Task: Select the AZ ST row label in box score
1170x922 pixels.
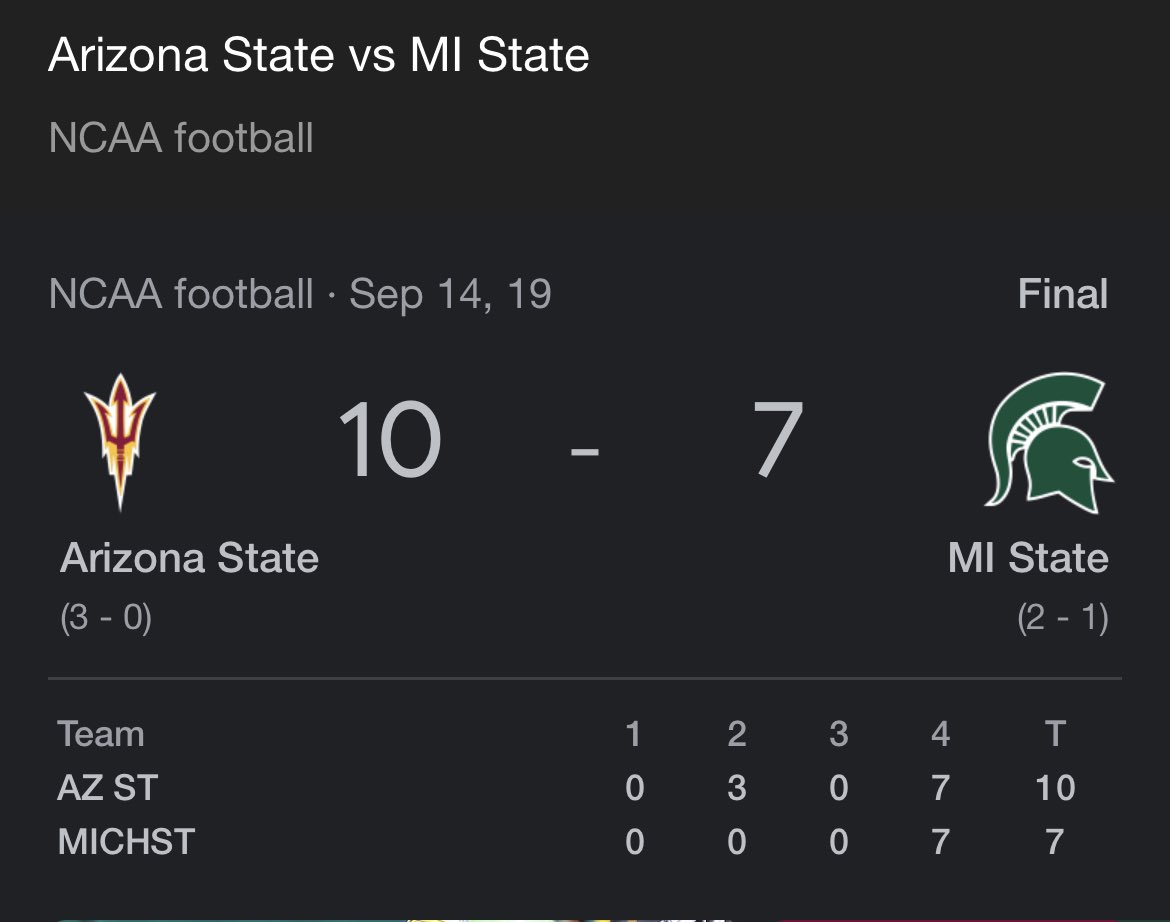Action: coord(107,788)
